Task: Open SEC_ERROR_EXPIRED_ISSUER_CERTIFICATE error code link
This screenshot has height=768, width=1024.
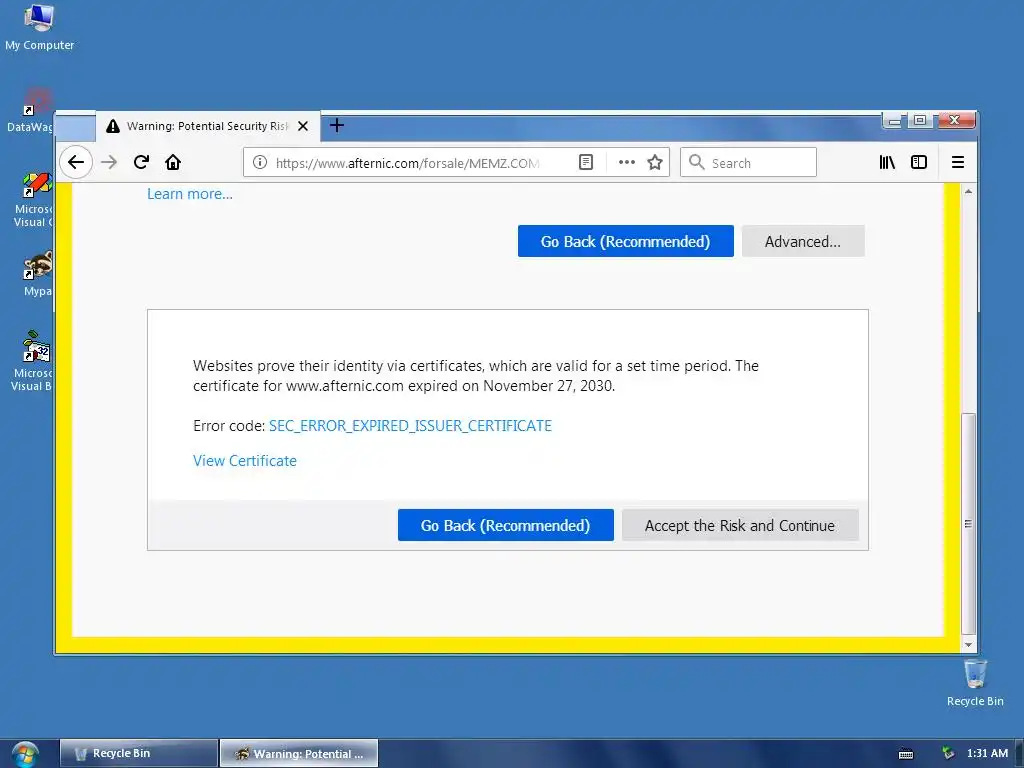Action: pos(410,426)
